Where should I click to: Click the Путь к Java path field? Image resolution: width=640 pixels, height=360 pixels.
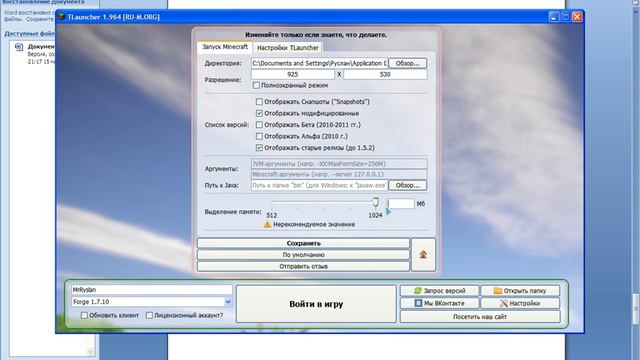(319, 185)
